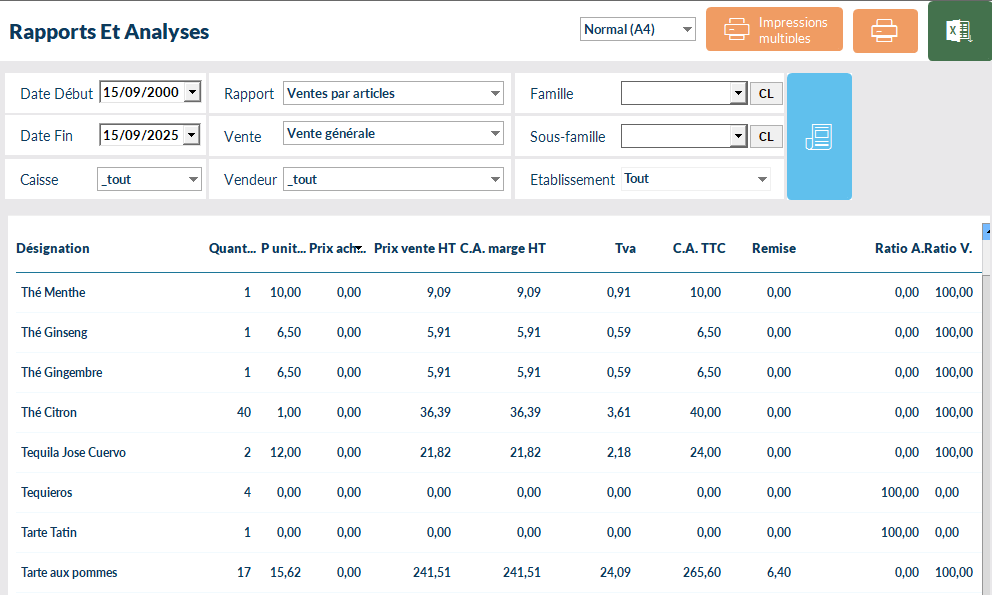Clear Famille filter with CL button

click(766, 94)
